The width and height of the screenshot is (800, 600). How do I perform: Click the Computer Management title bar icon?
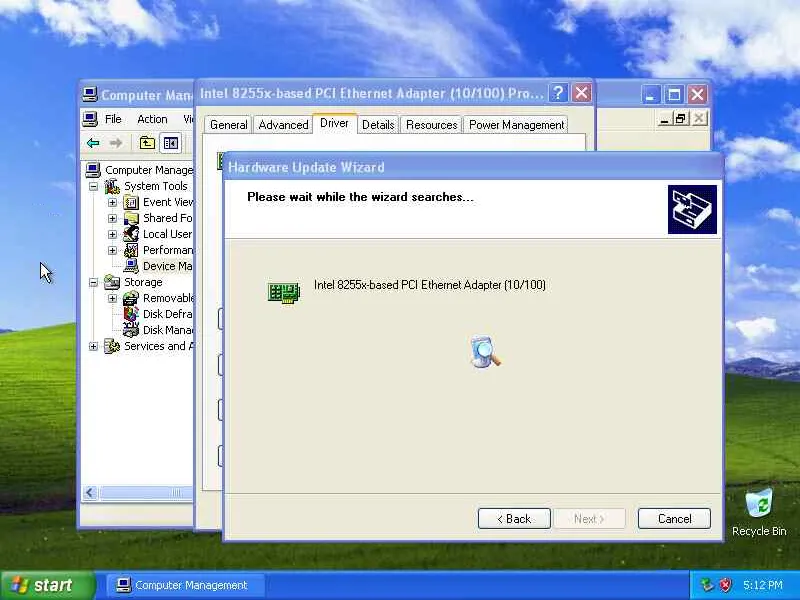point(90,94)
